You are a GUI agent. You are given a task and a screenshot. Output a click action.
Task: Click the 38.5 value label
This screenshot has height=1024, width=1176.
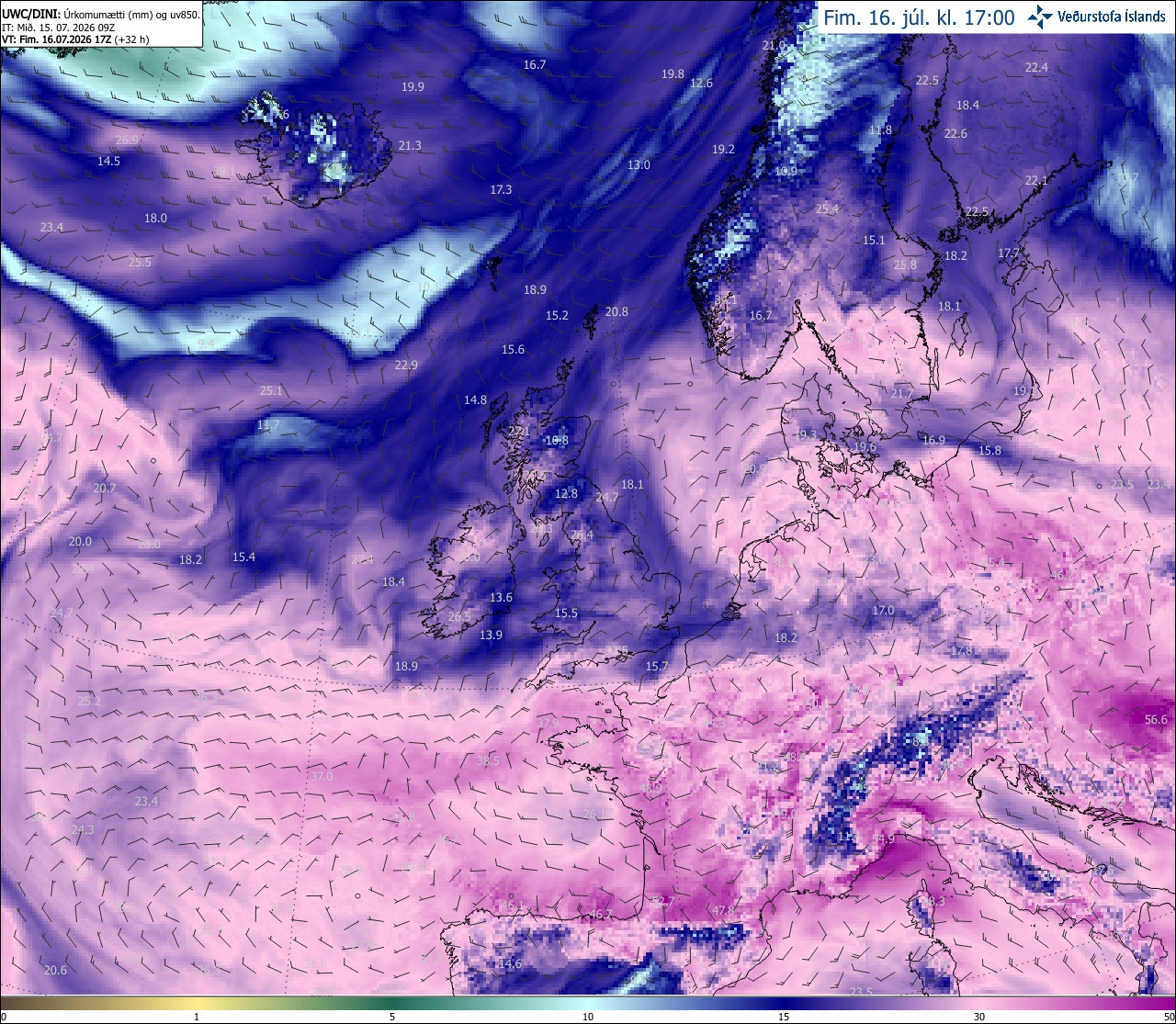coord(489,760)
